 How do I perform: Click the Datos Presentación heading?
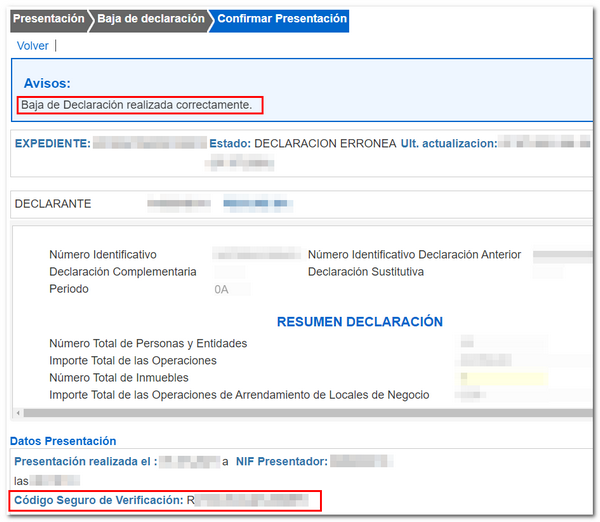(63, 441)
